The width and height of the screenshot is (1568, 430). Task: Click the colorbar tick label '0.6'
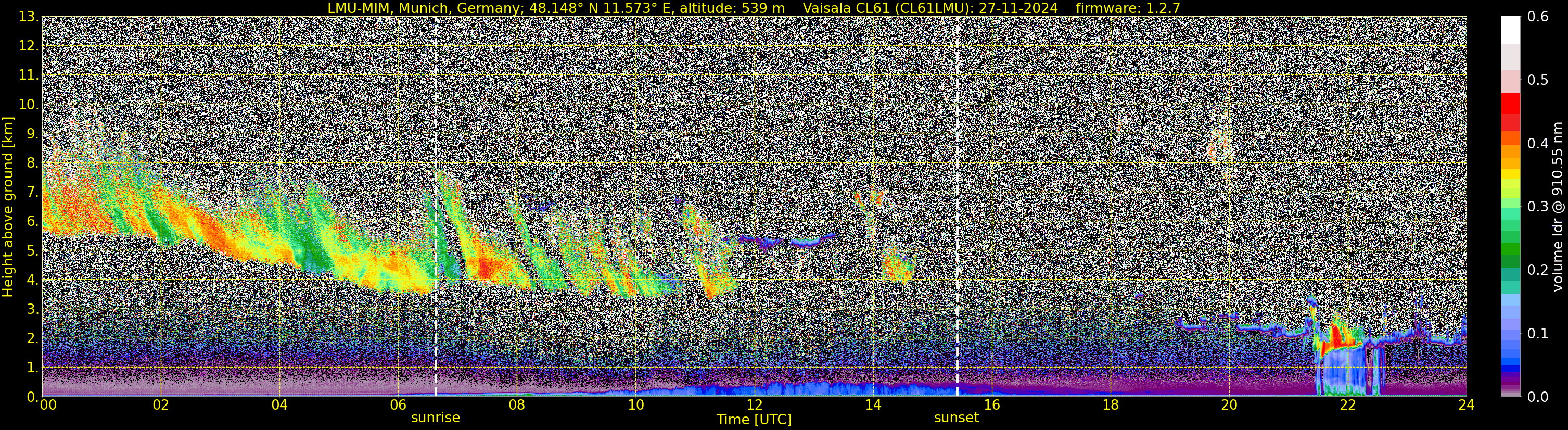[x=1538, y=17]
